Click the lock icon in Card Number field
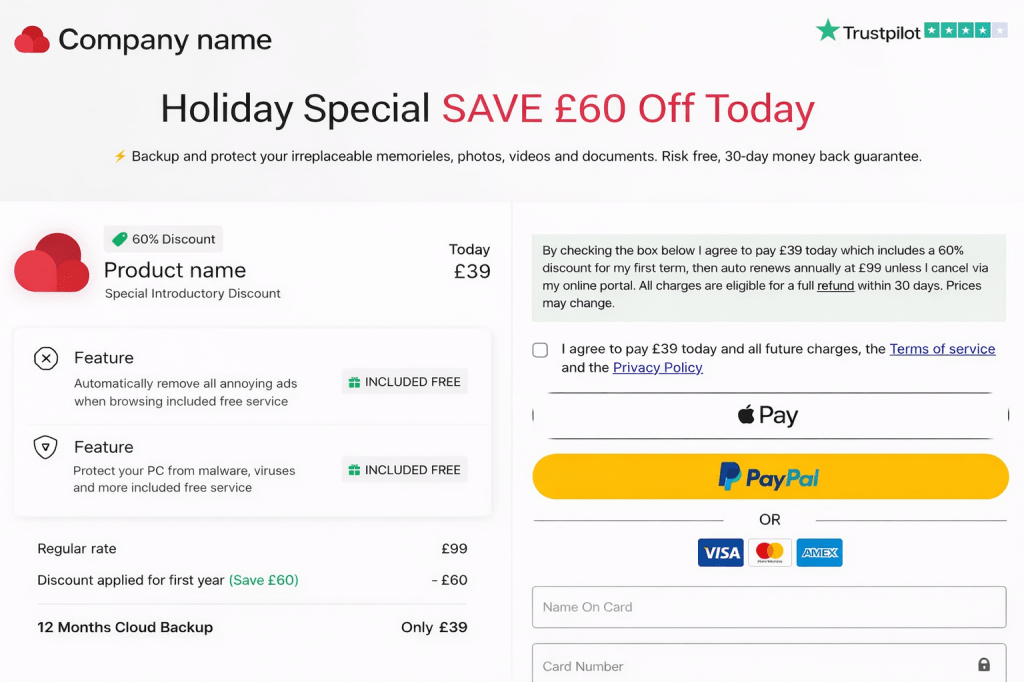Viewport: 1024px width, 682px height. (x=984, y=665)
